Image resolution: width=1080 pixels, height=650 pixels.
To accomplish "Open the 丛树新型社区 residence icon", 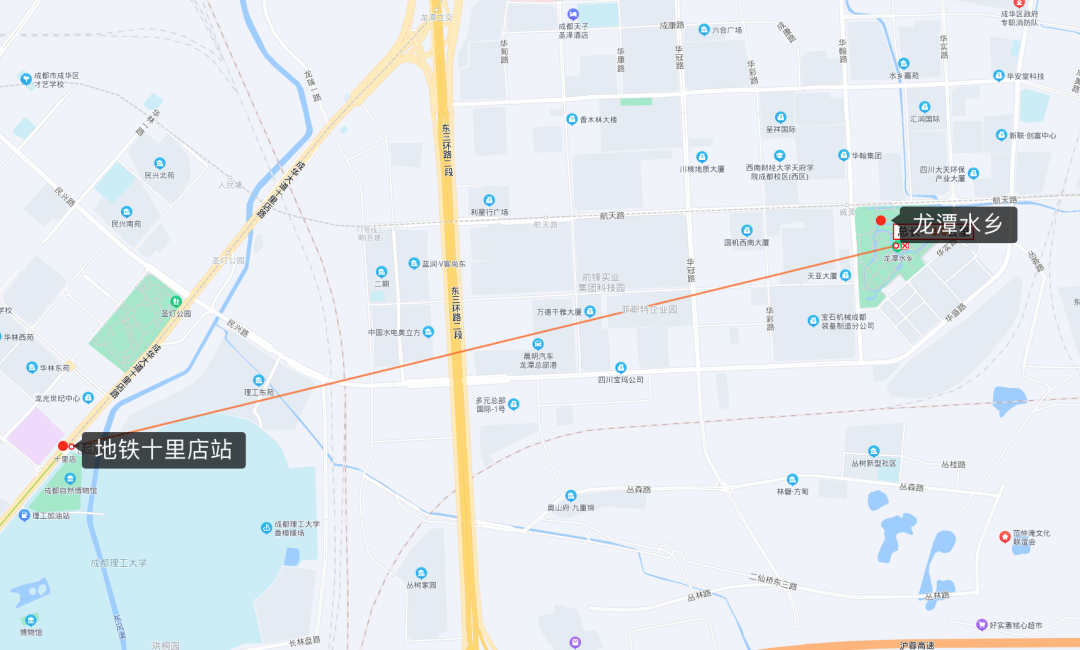I will 873,452.
